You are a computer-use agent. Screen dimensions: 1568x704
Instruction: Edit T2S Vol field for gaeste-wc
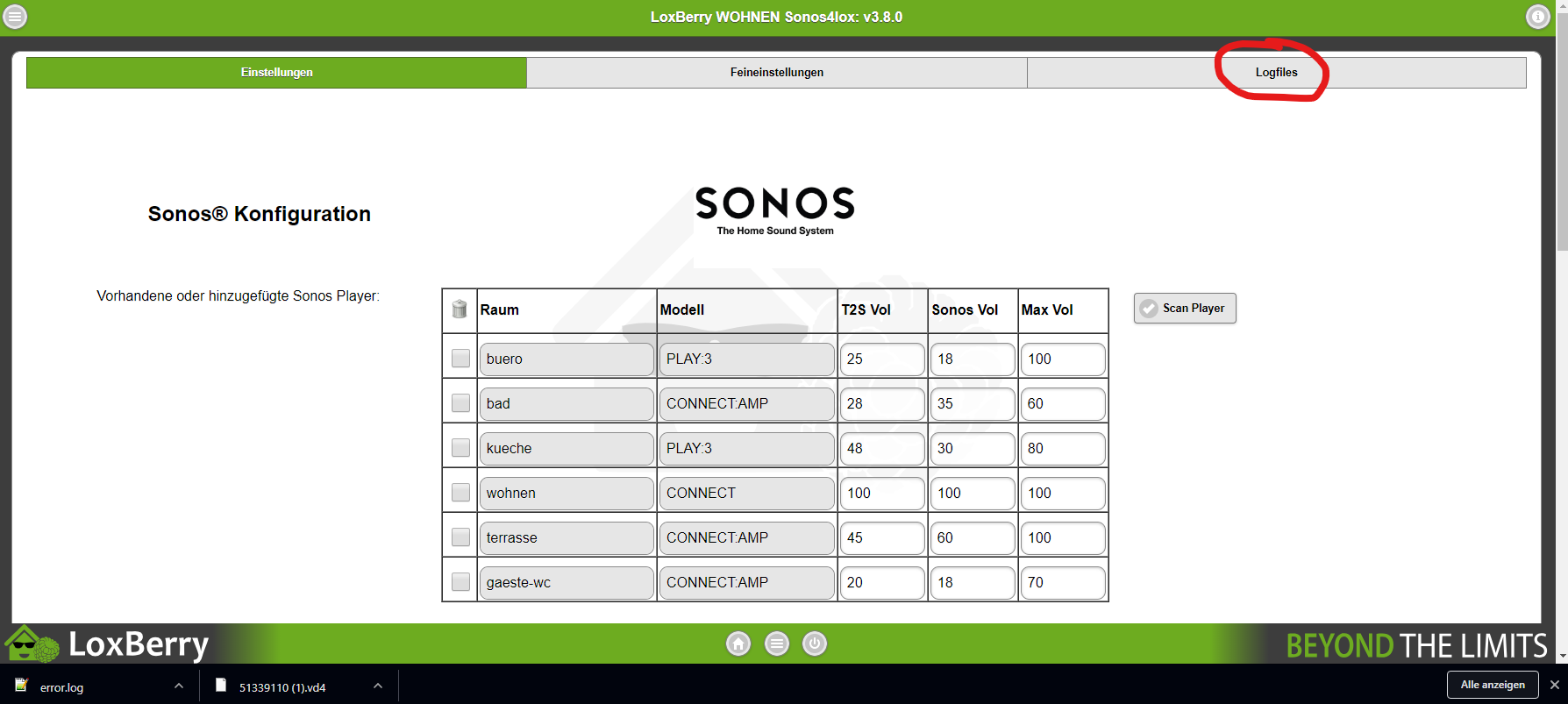pos(882,583)
